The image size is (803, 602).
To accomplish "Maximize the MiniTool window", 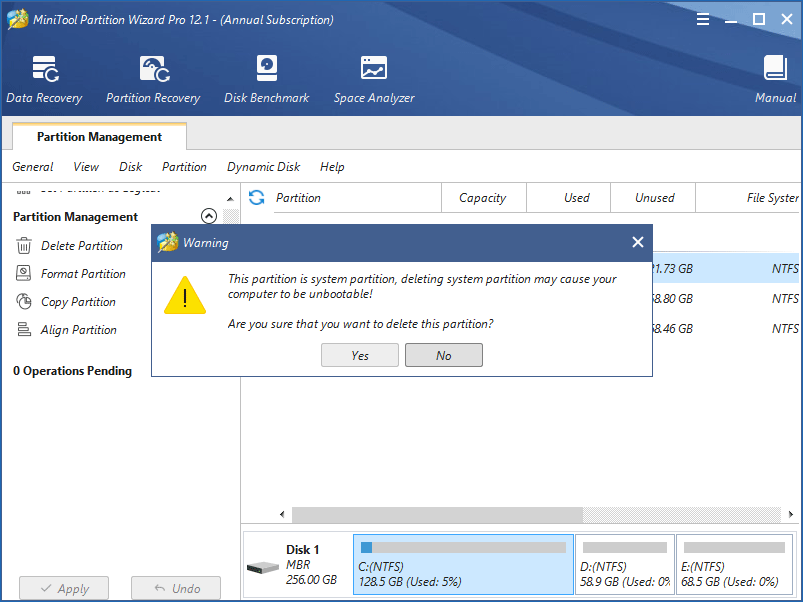I will (x=759, y=19).
